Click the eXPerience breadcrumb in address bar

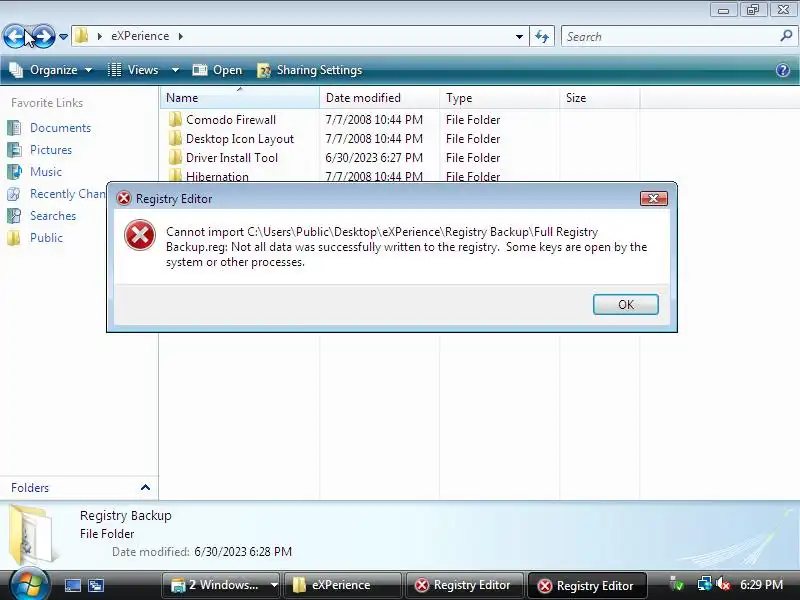(x=140, y=36)
